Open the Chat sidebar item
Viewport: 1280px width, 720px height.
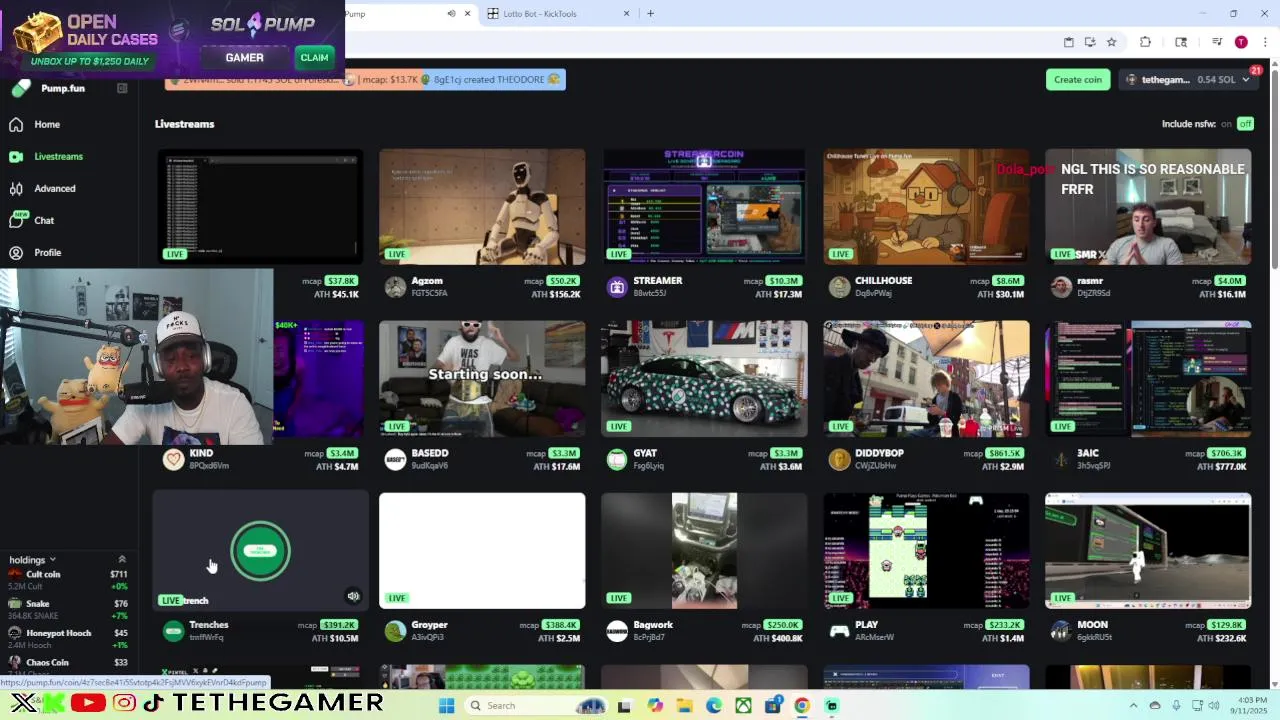tap(32, 220)
